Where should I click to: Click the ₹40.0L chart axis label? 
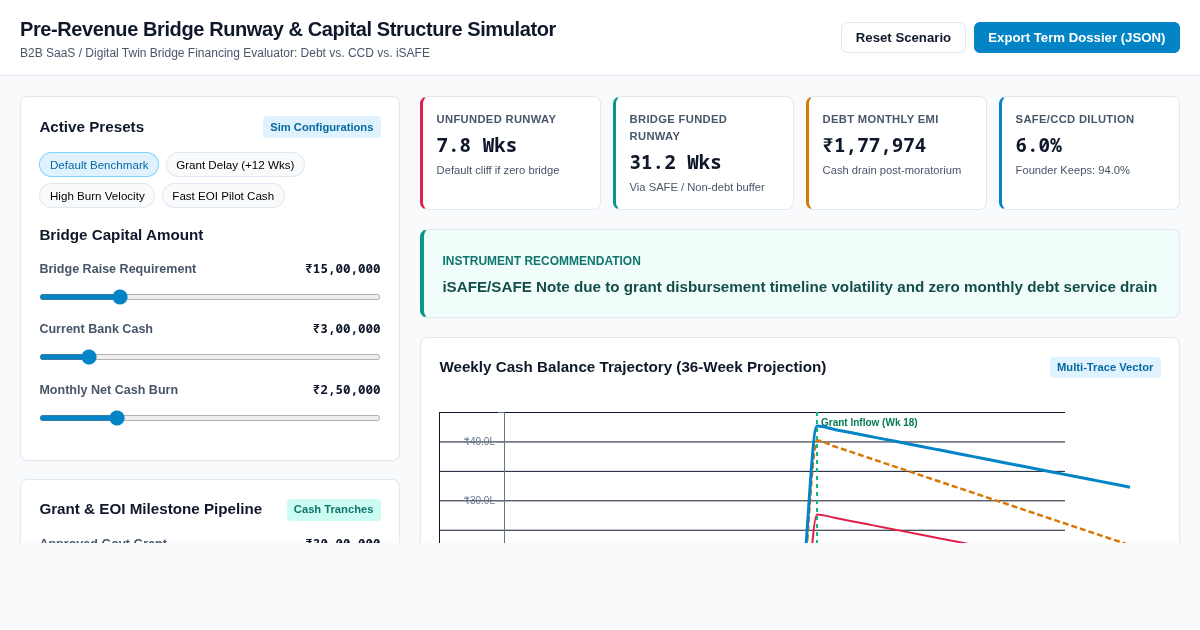click(x=479, y=442)
